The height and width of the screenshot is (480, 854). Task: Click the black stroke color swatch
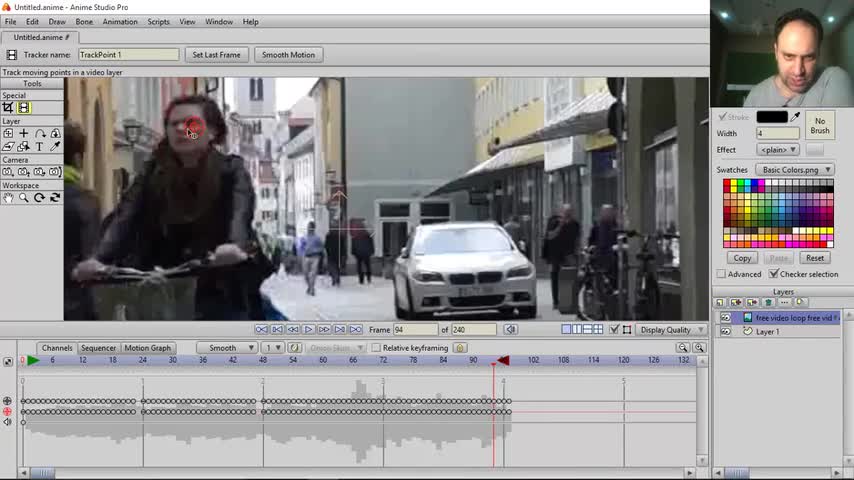(772, 117)
